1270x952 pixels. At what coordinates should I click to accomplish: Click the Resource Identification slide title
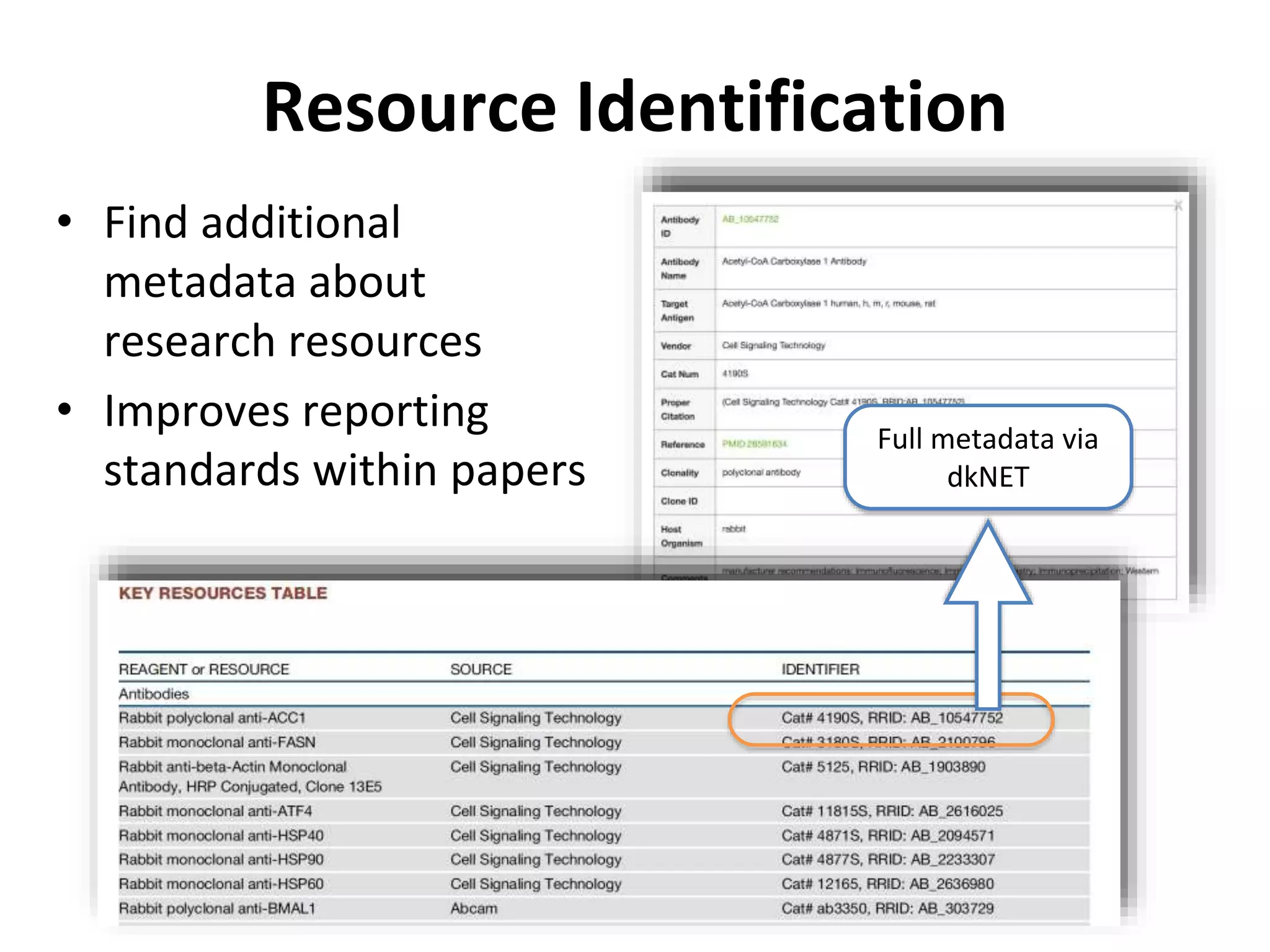tap(634, 108)
